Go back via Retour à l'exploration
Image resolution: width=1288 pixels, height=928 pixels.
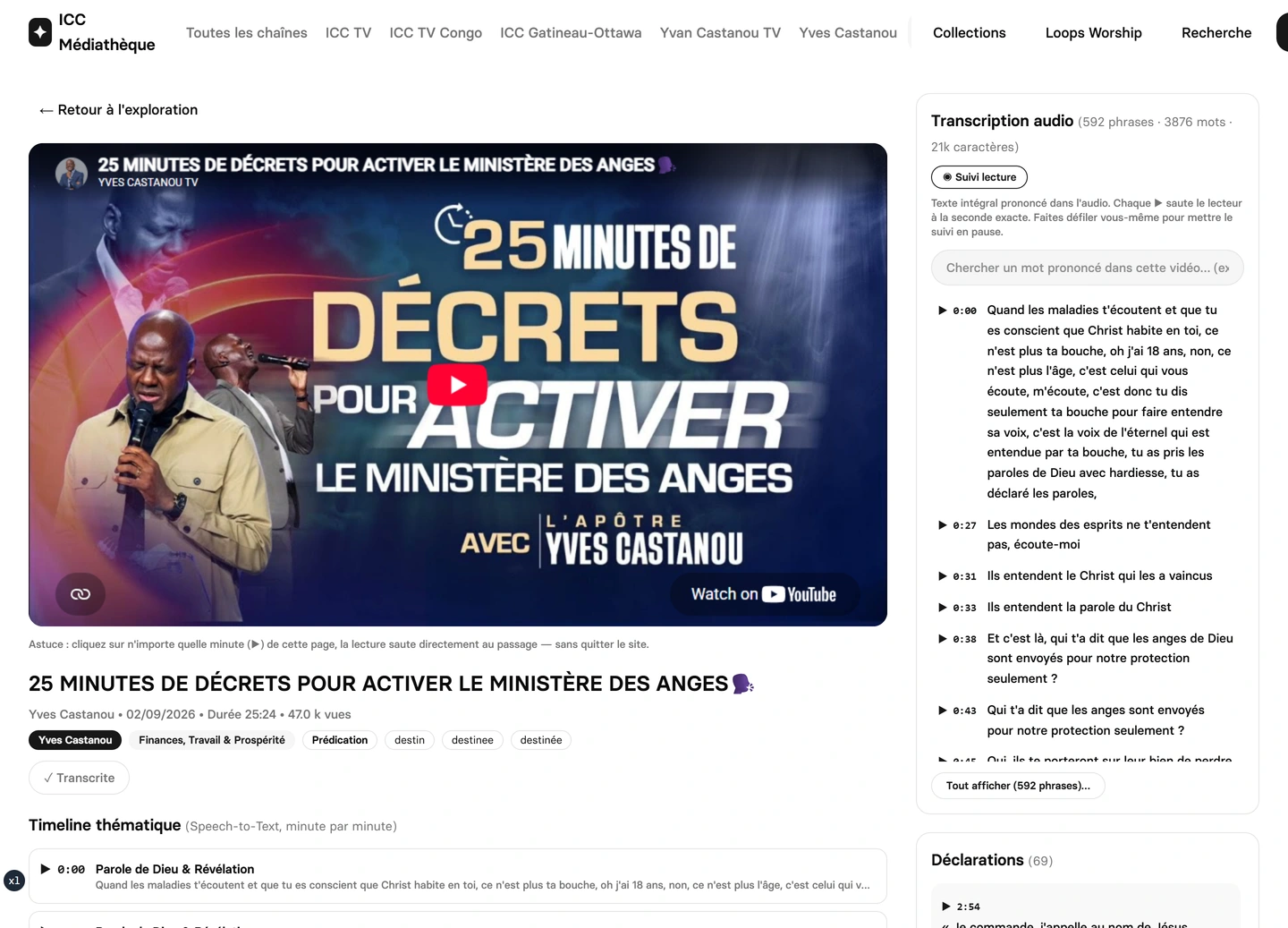(118, 110)
